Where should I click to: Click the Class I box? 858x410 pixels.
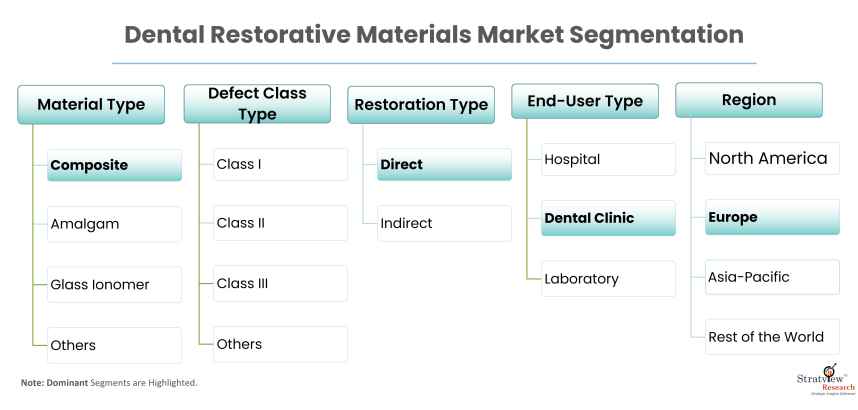point(280,164)
